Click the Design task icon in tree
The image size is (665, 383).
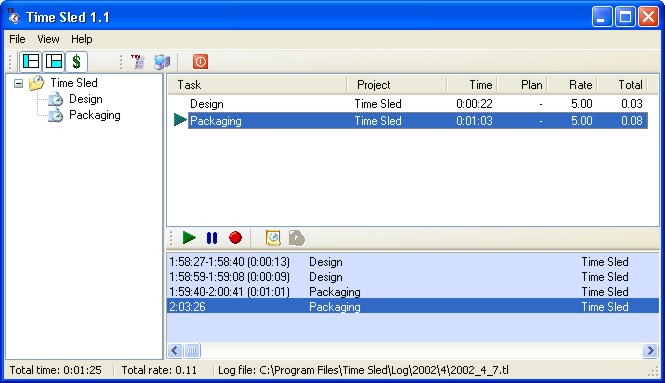tap(56, 100)
